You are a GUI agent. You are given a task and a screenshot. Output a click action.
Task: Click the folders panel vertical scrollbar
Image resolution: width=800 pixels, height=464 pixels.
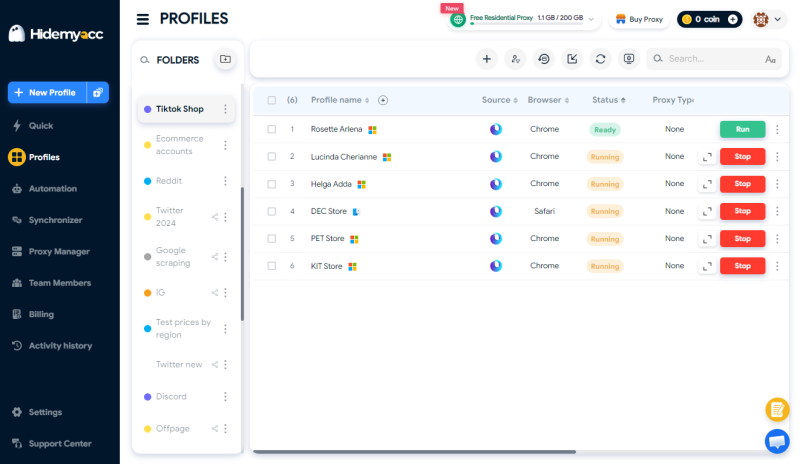tap(242, 254)
